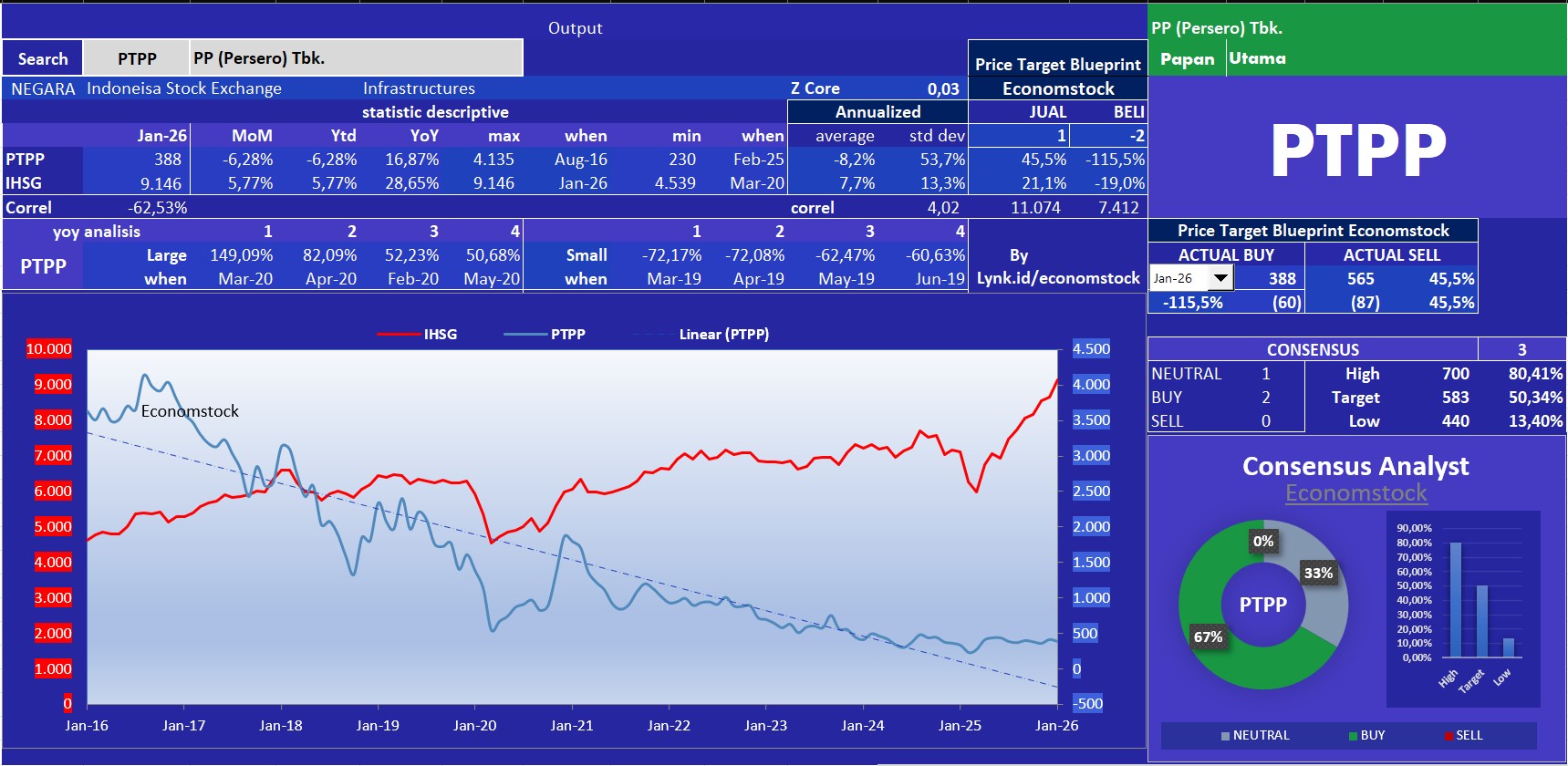Select the Papan label in green header
The width and height of the screenshot is (1568, 766).
(x=1187, y=58)
